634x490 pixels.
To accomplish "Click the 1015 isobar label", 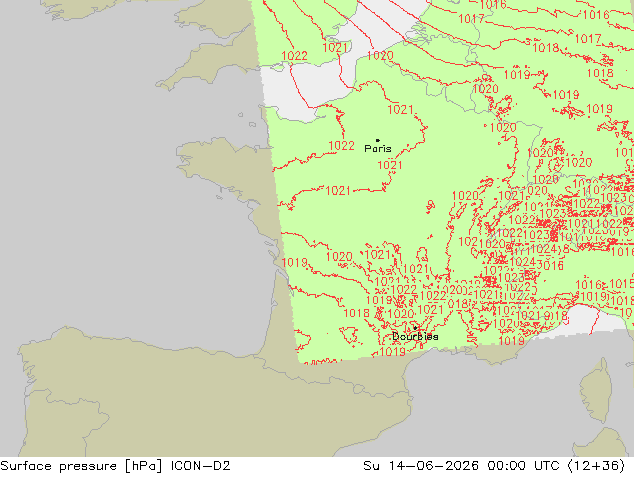I will (x=621, y=284).
